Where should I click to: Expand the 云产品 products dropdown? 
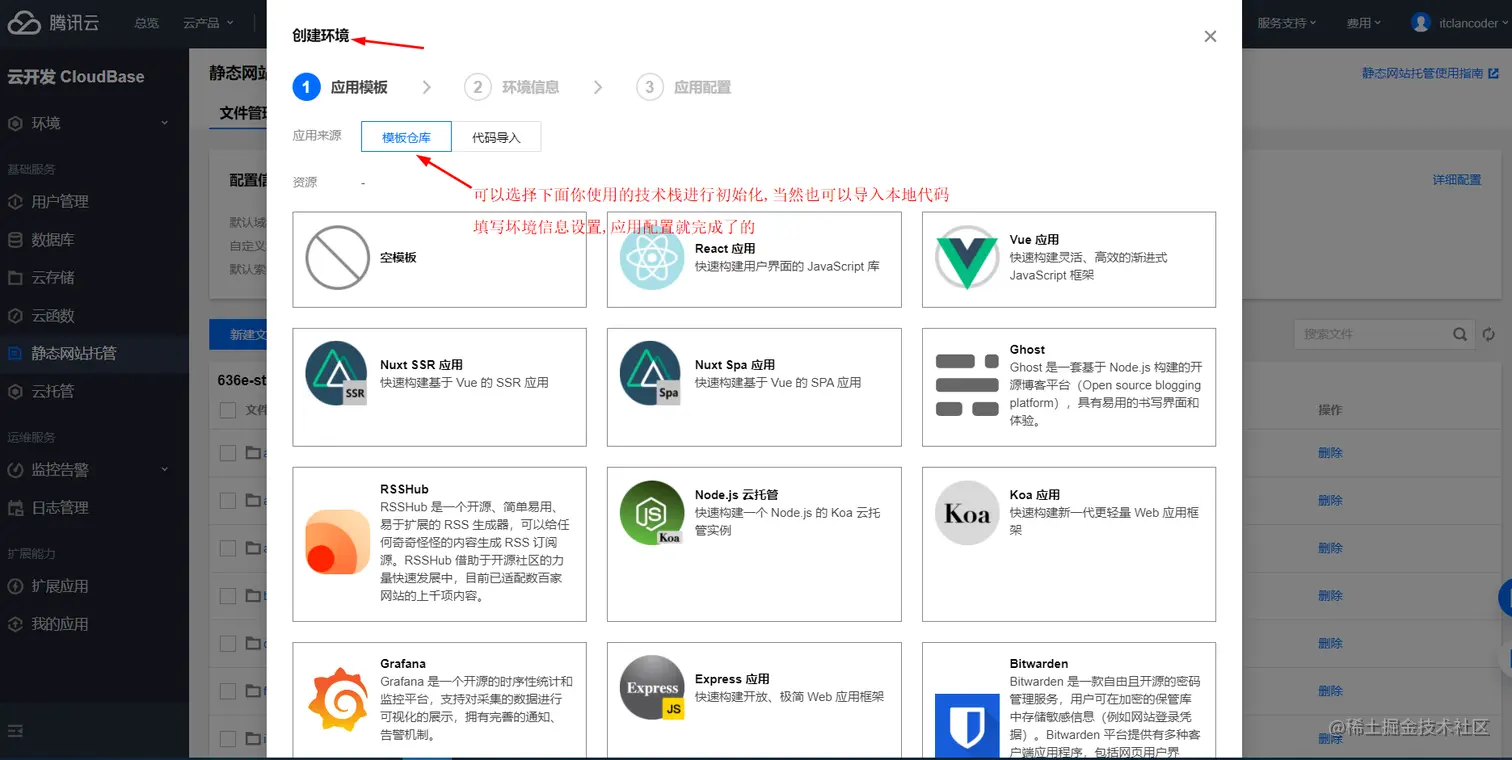(208, 22)
